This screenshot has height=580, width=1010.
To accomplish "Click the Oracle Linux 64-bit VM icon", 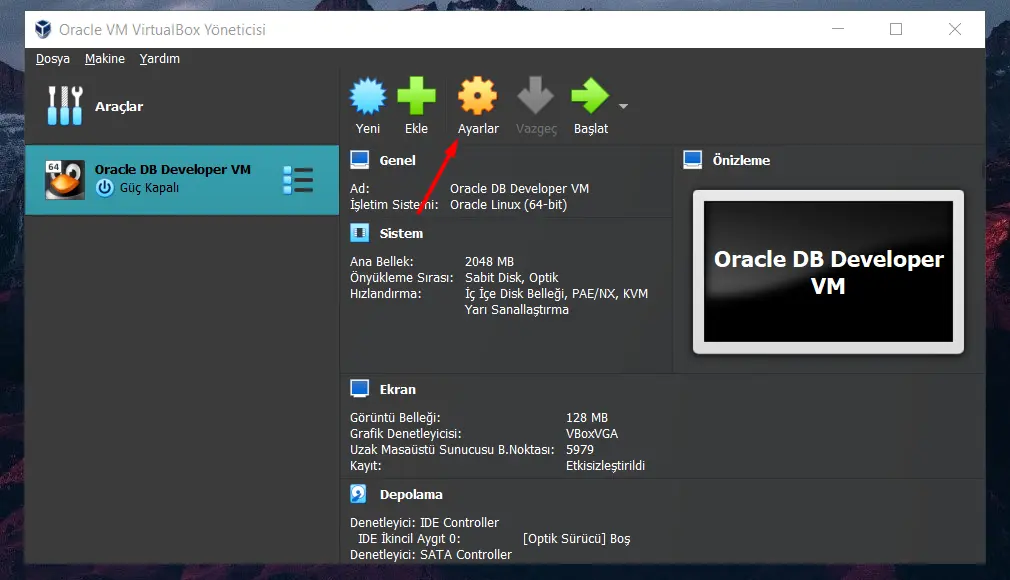I will tap(65, 180).
